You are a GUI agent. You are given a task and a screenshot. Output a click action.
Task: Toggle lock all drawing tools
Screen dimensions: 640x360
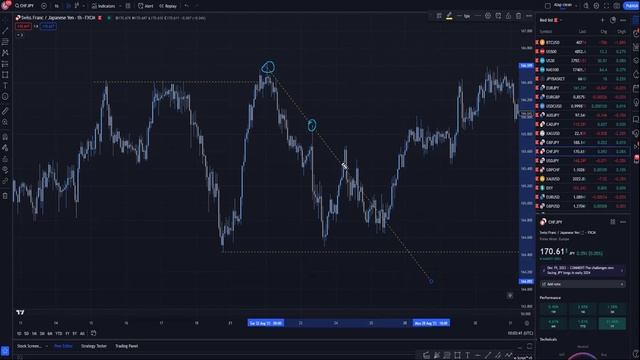pyautogui.click(x=5, y=159)
